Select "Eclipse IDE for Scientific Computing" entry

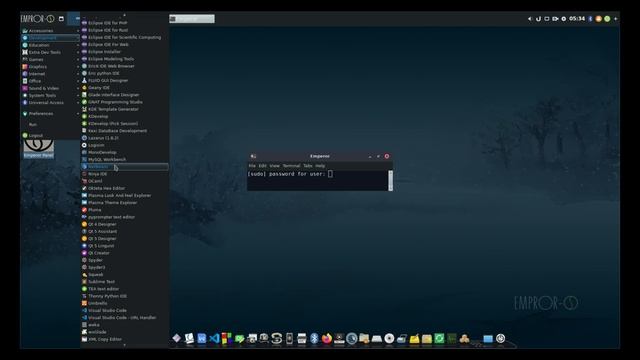[x=124, y=37]
